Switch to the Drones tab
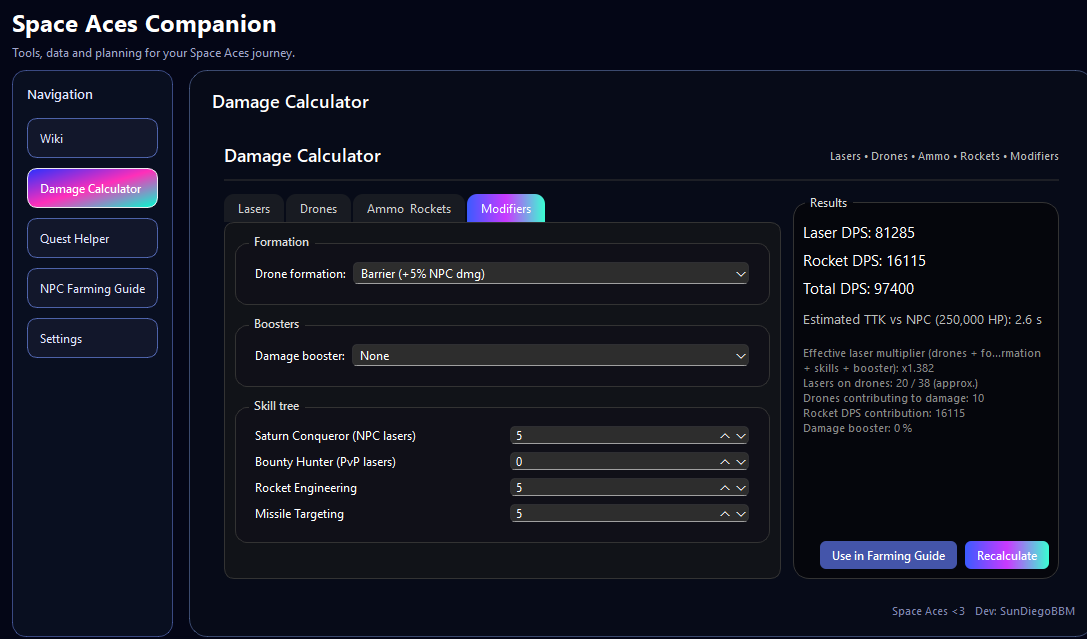Viewport: 1087px width, 639px height. click(x=318, y=208)
